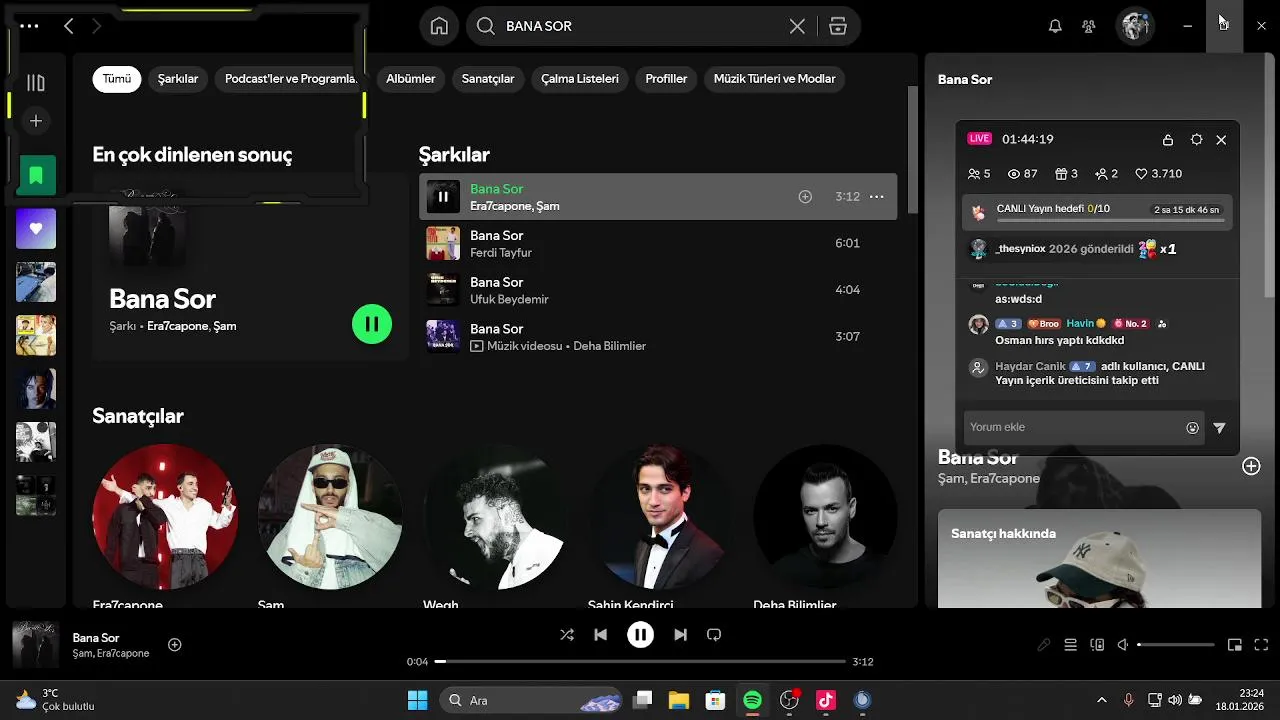
Task: Select the Podcast'ler ve Programlar filter
Action: tap(291, 79)
